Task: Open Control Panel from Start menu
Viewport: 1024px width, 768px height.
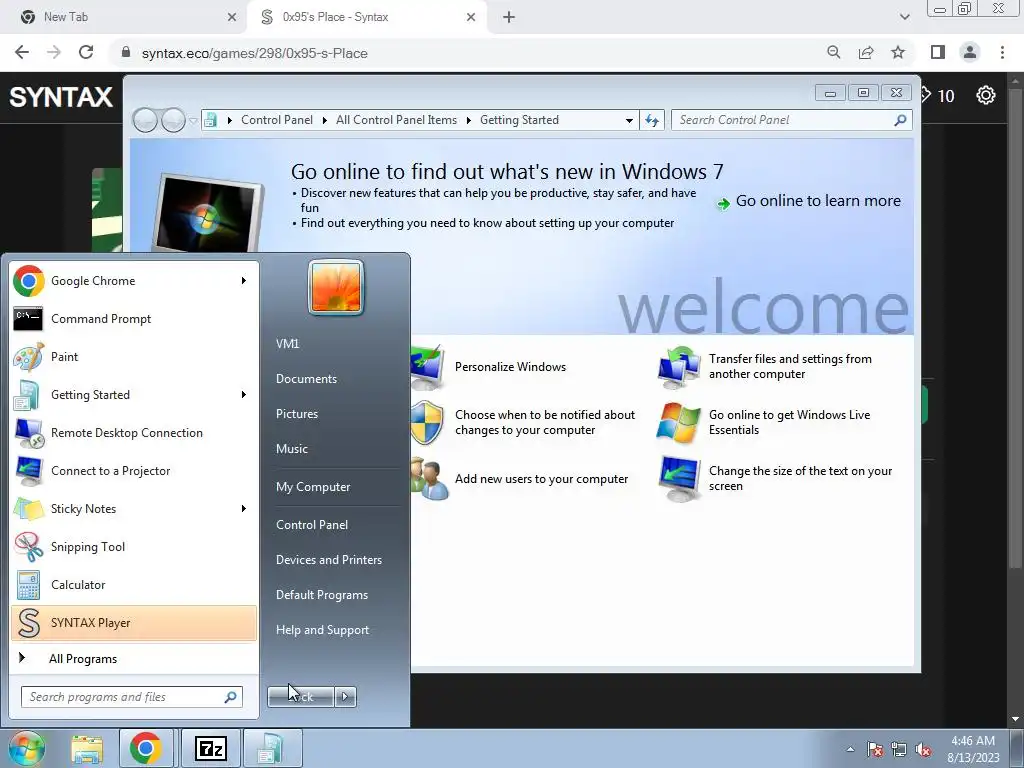Action: tap(312, 524)
